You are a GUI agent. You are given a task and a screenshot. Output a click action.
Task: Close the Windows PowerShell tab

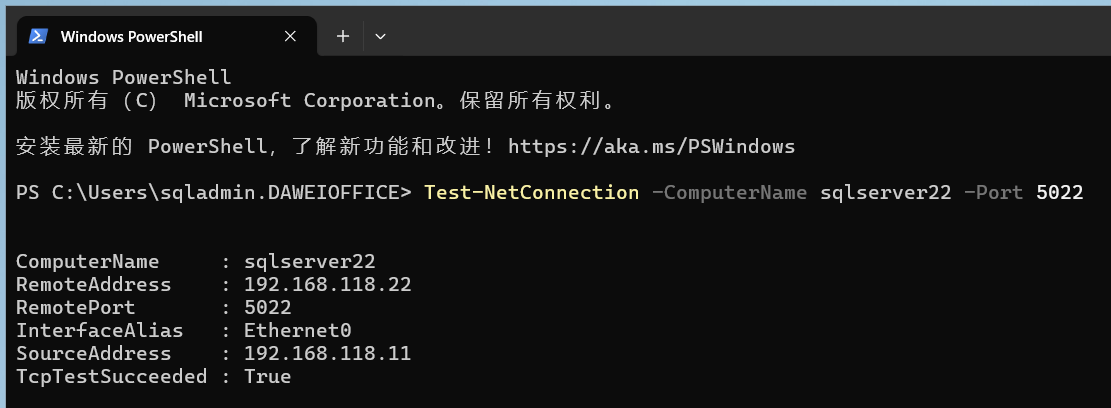pos(290,36)
